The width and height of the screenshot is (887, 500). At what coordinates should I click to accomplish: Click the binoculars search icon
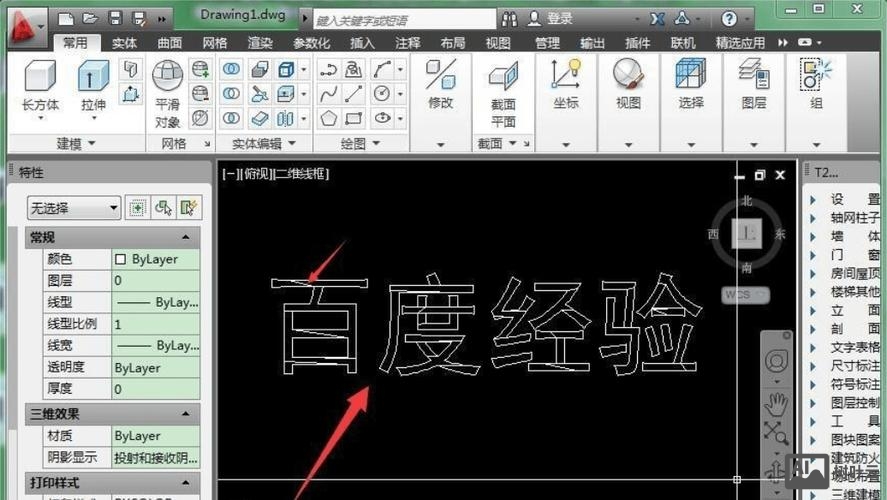pyautogui.click(x=509, y=19)
